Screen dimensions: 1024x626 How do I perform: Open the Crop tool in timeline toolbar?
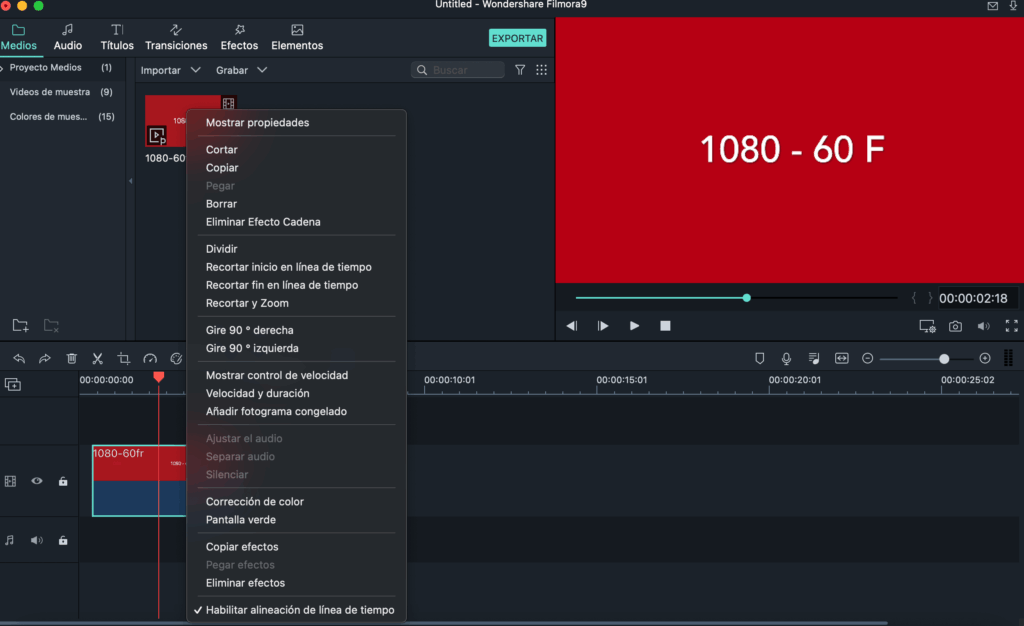(x=125, y=358)
